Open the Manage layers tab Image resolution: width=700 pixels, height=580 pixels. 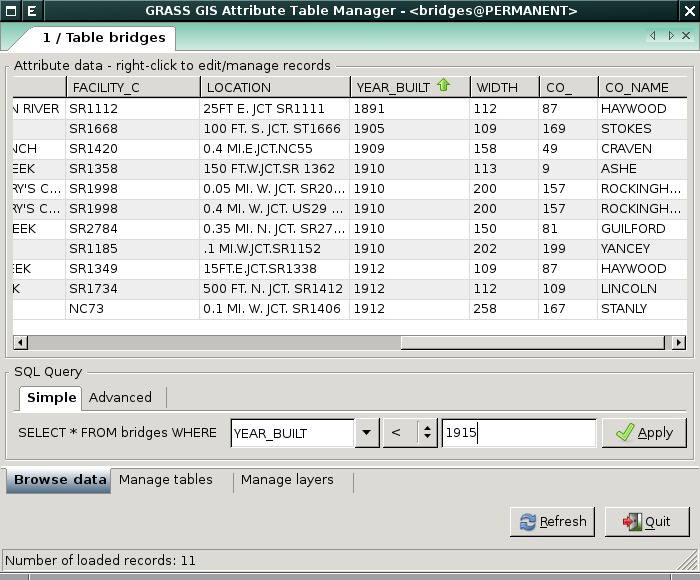click(x=287, y=480)
